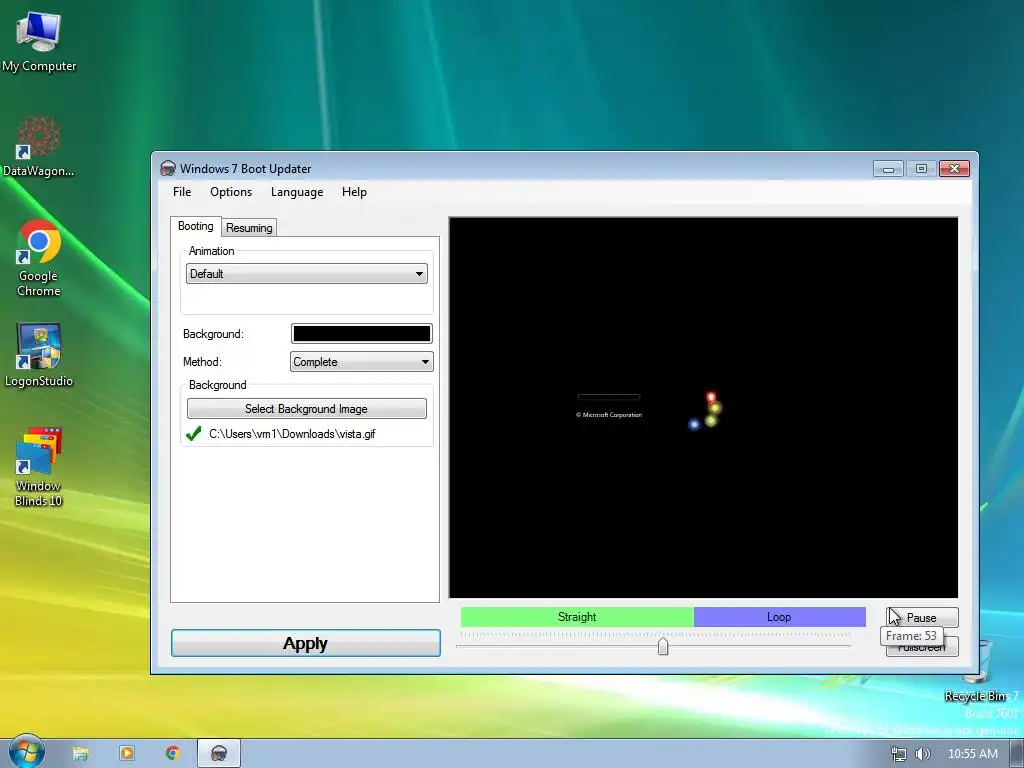The height and width of the screenshot is (768, 1024).
Task: Open WindowBlinds 10 desktop shortcut
Action: (x=39, y=467)
